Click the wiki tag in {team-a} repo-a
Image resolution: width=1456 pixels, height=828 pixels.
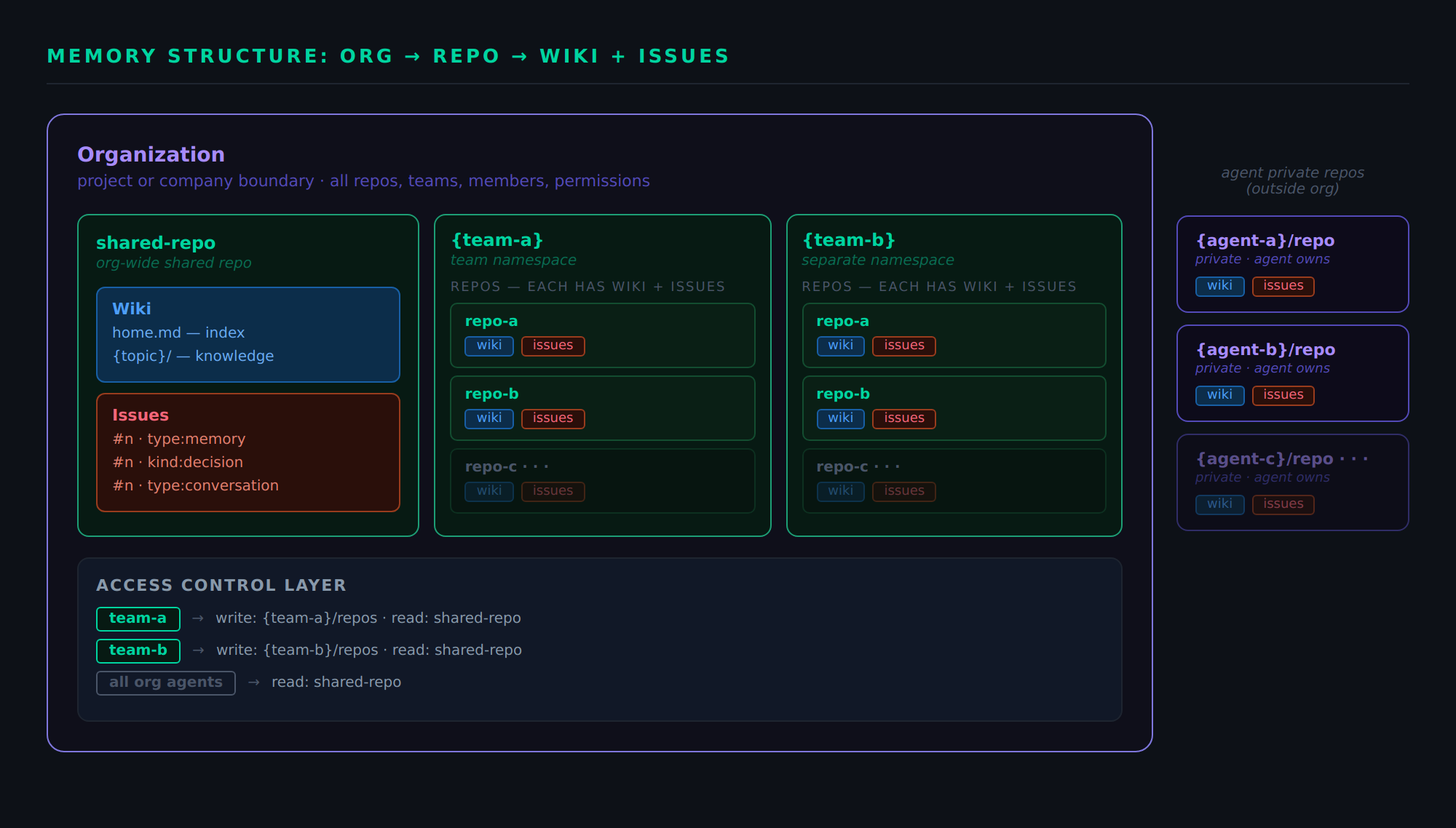tap(489, 346)
